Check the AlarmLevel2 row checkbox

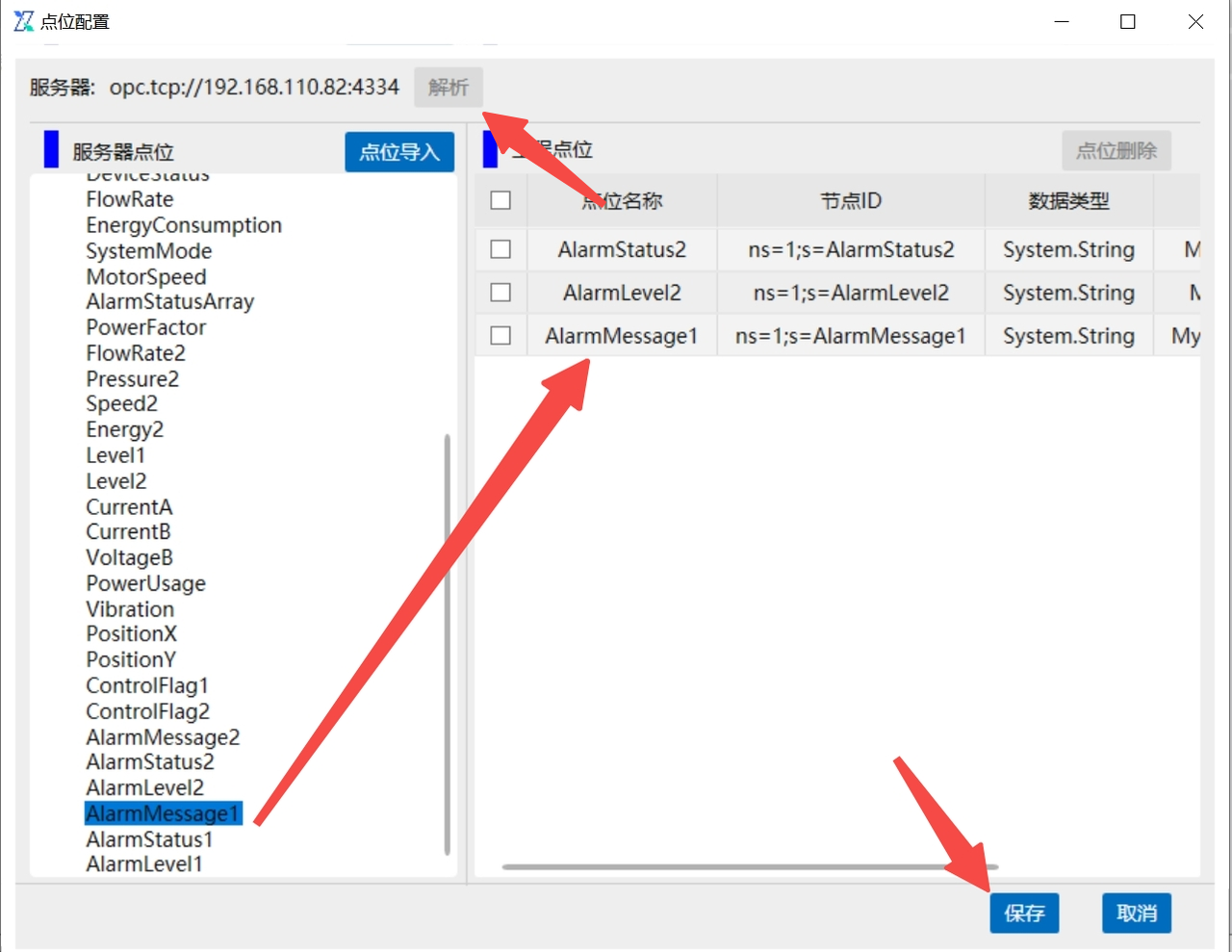click(500, 293)
